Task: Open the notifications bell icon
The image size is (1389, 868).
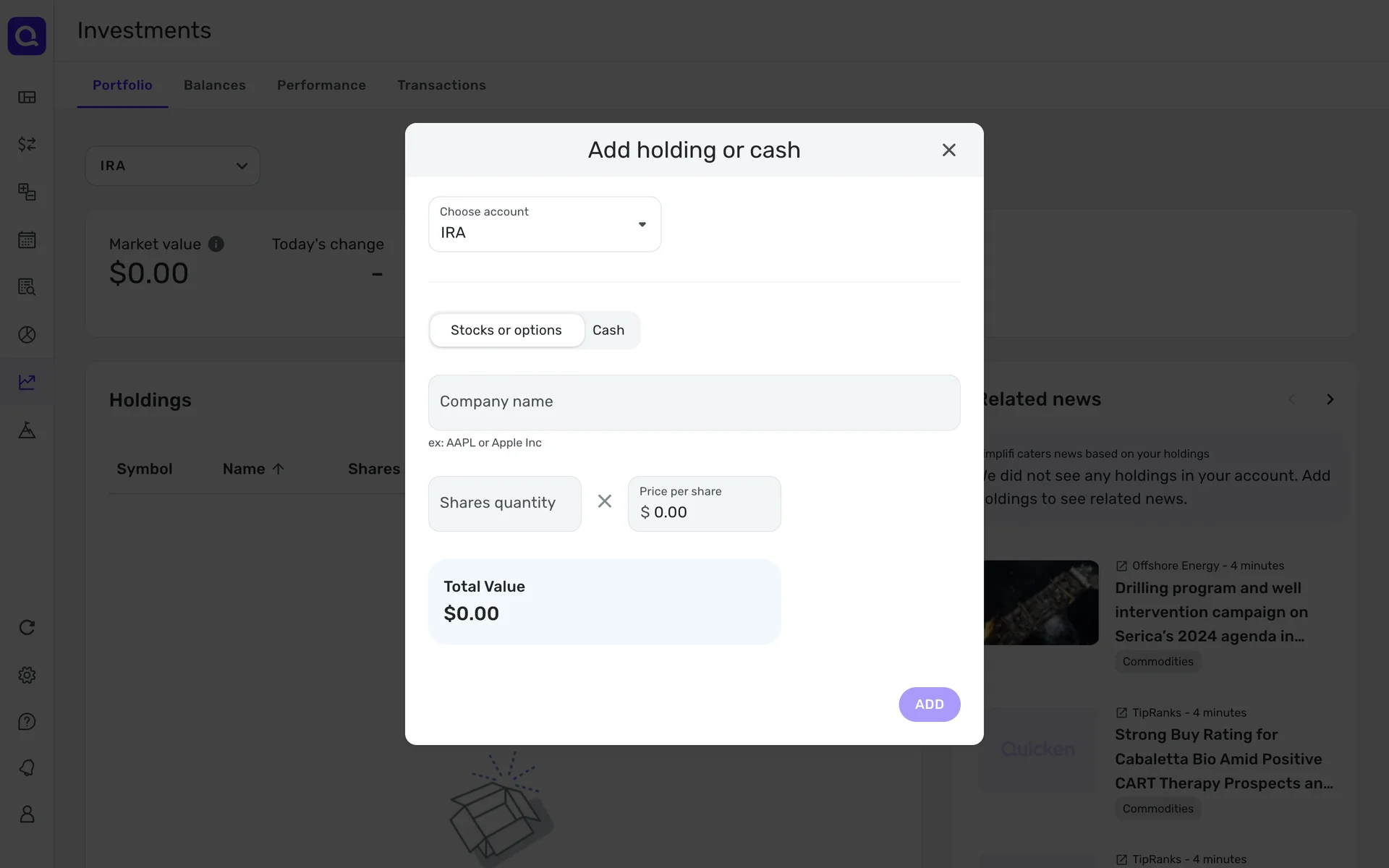Action: pos(27,767)
